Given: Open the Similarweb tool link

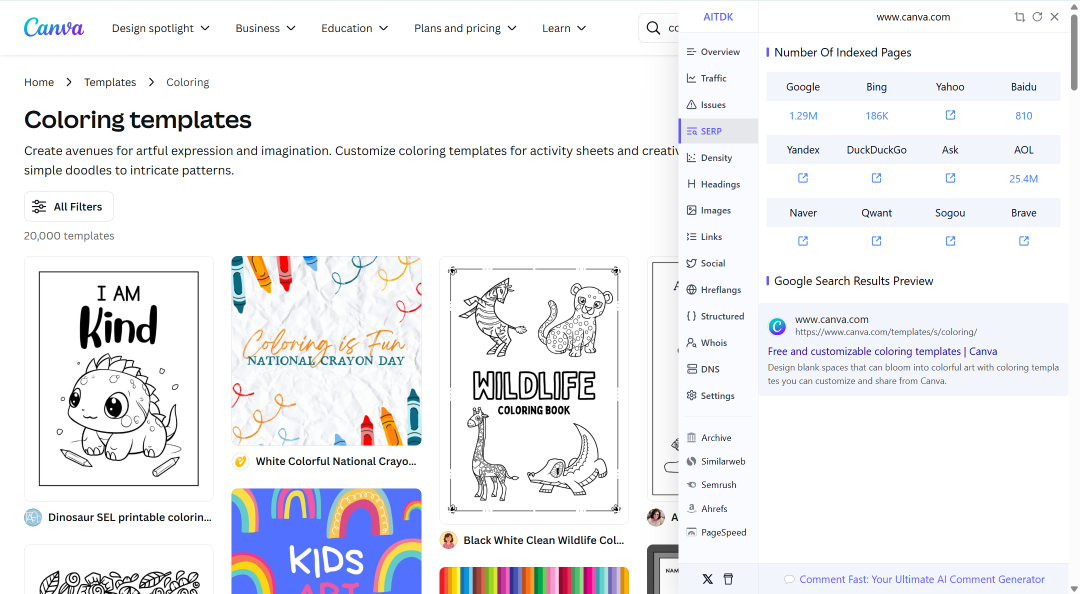Looking at the screenshot, I should [x=716, y=462].
